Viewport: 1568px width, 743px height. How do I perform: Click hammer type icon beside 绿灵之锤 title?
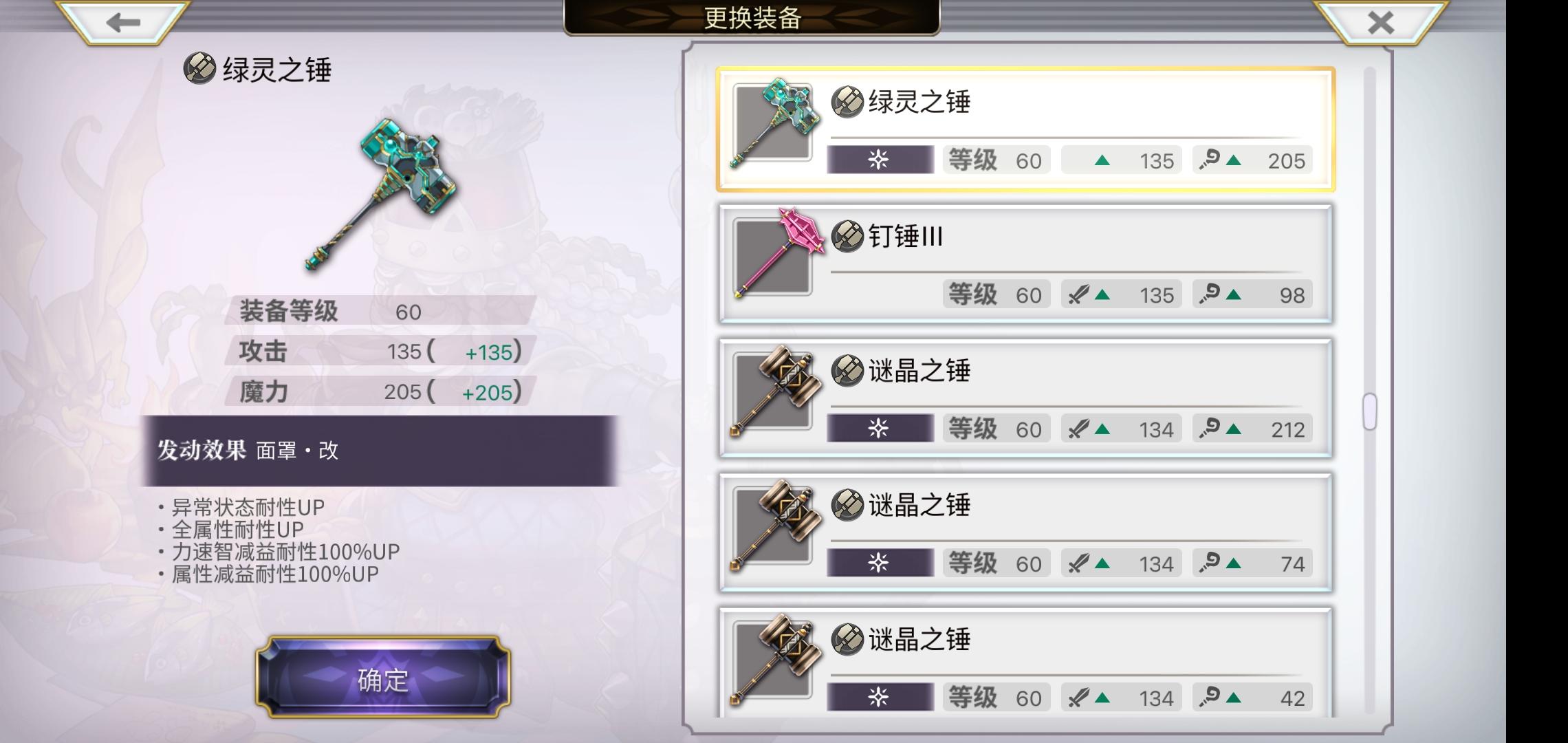[199, 69]
